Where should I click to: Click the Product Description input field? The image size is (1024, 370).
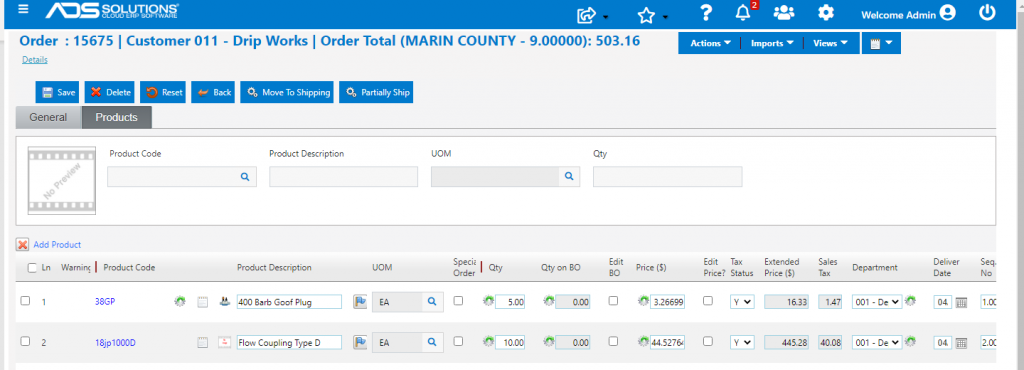pyautogui.click(x=344, y=177)
